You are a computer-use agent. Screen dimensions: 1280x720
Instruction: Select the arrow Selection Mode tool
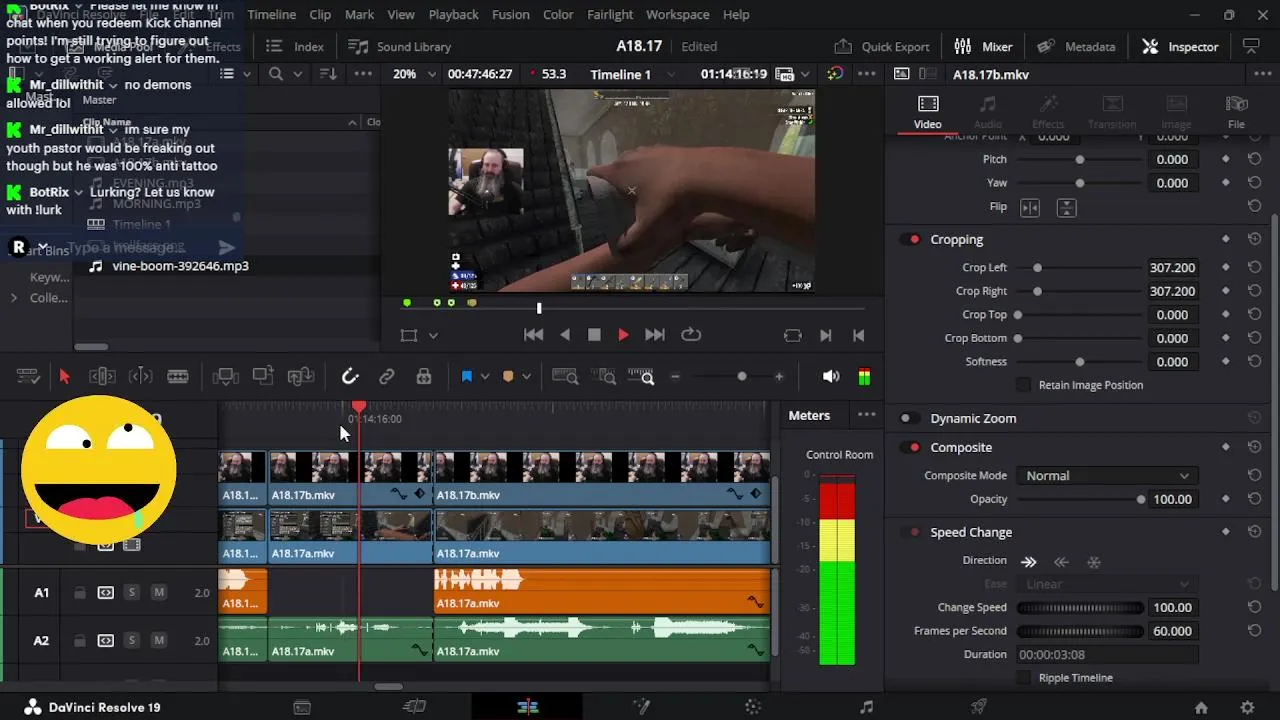[65, 377]
